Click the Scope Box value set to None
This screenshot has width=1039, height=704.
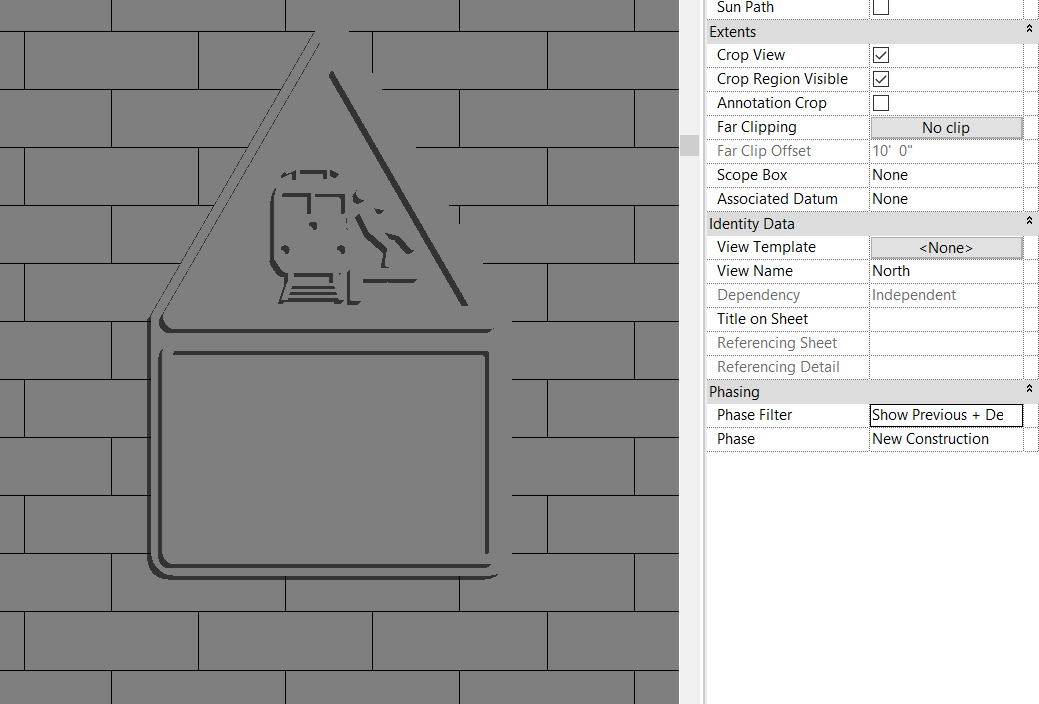945,174
